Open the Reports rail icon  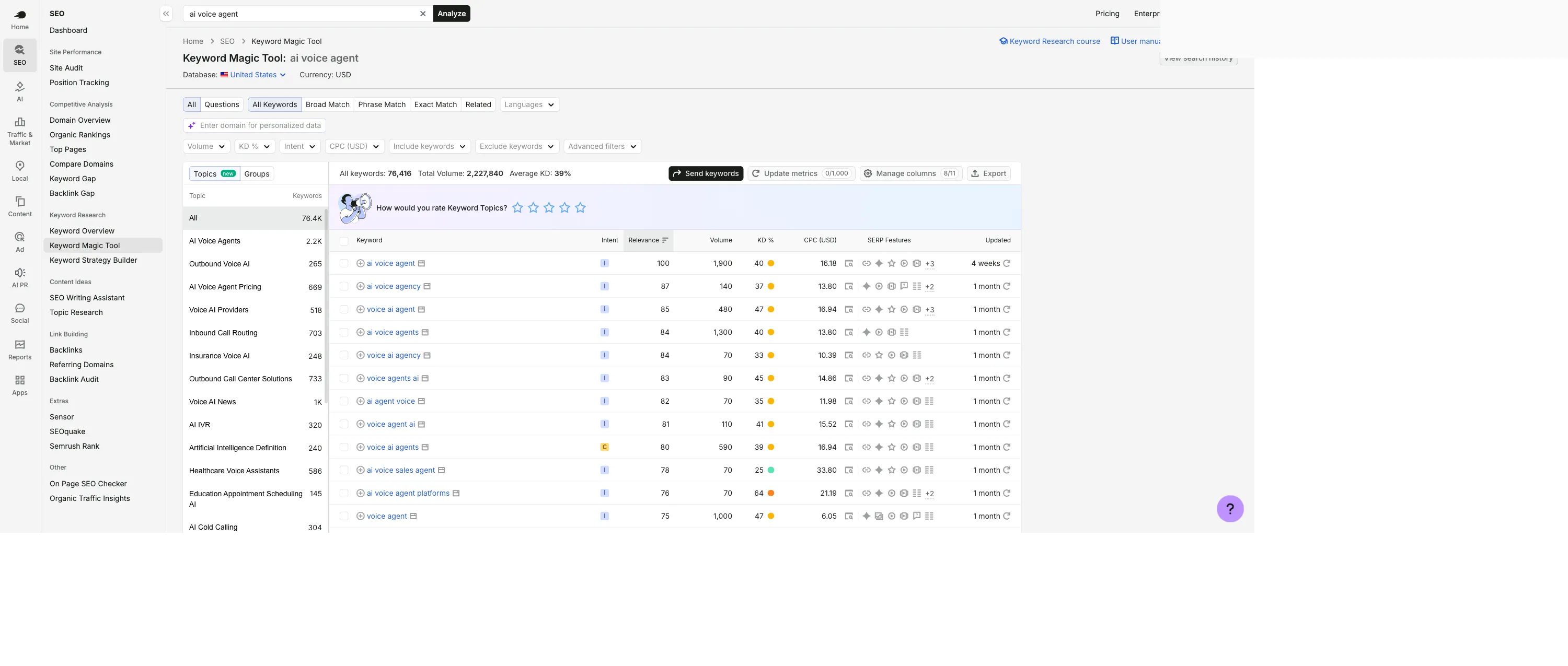pos(19,349)
